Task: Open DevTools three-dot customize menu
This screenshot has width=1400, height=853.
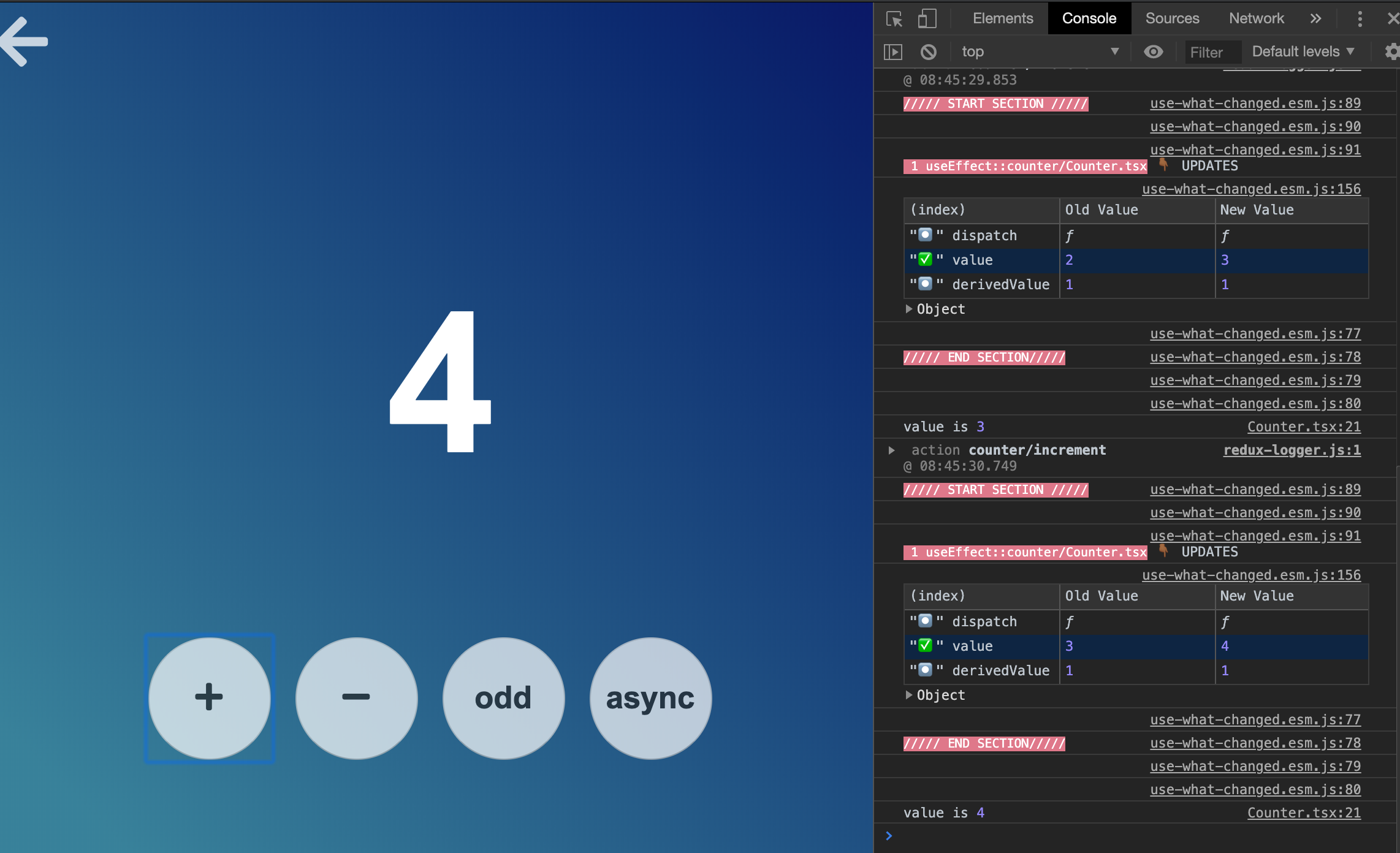Action: tap(1360, 19)
